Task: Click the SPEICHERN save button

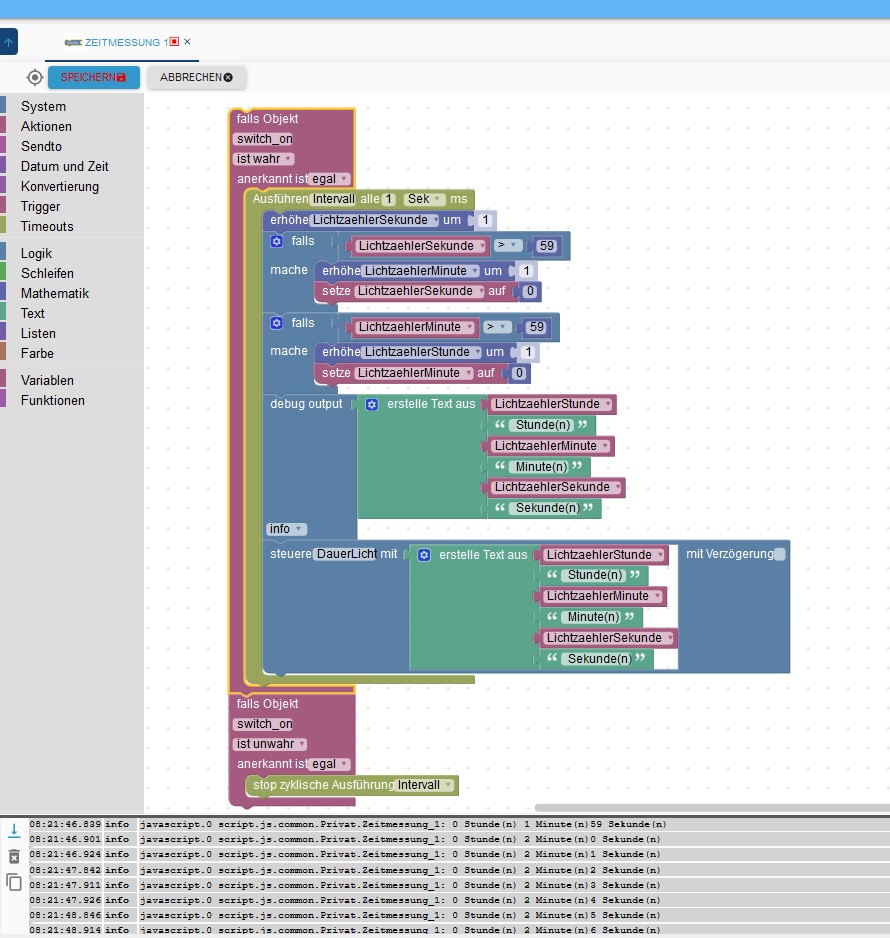Action: click(94, 77)
